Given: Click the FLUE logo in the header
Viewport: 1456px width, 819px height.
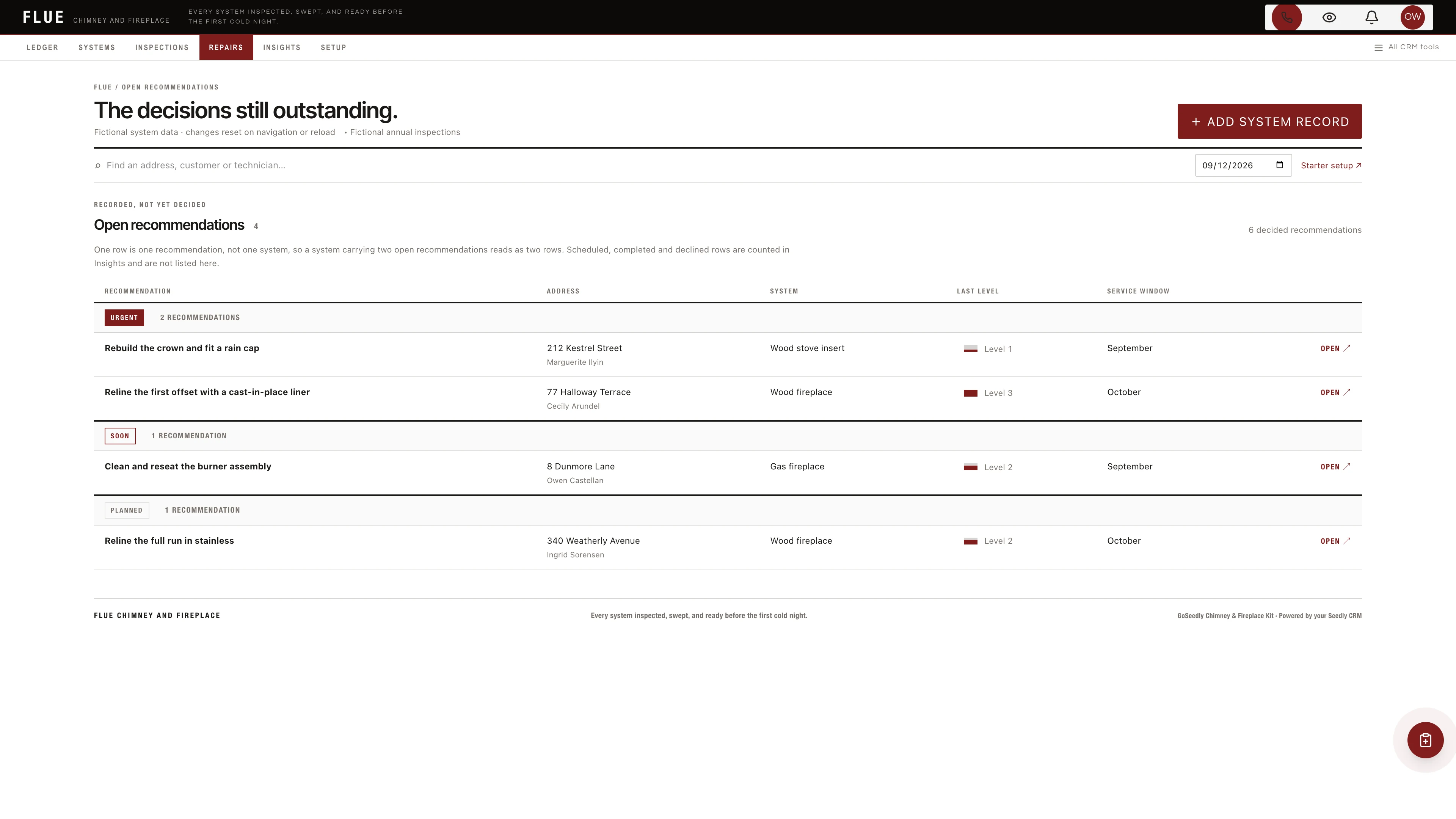Looking at the screenshot, I should [x=44, y=17].
